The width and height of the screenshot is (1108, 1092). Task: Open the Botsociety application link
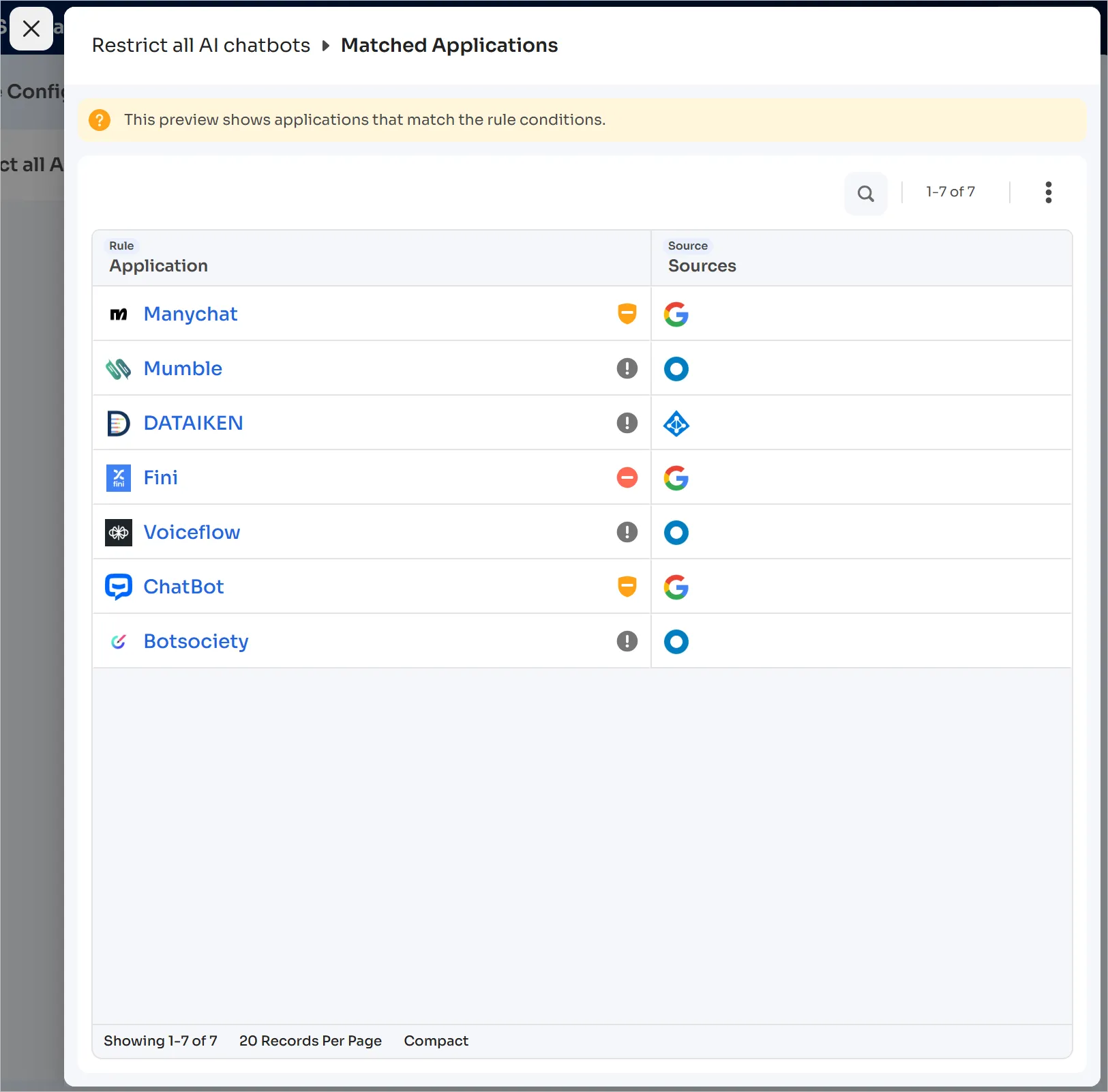pyautogui.click(x=196, y=641)
